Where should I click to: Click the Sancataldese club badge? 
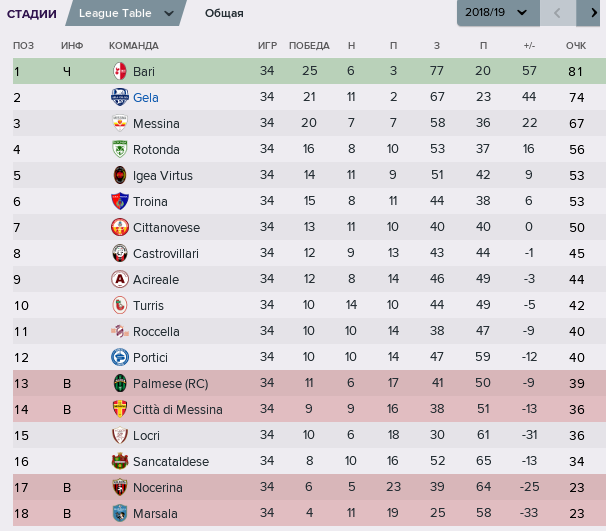(x=120, y=462)
